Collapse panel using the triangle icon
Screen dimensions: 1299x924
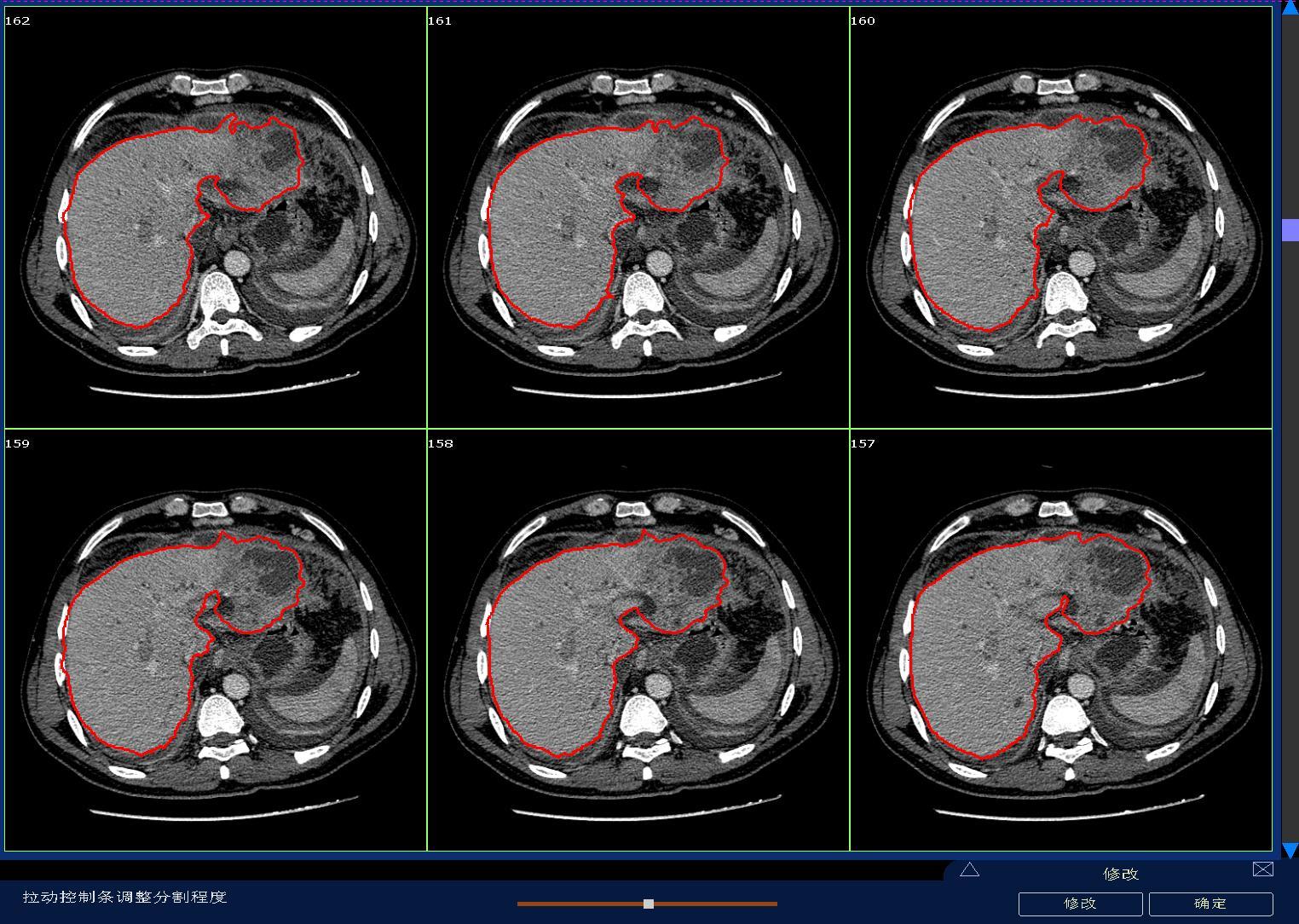(x=969, y=869)
